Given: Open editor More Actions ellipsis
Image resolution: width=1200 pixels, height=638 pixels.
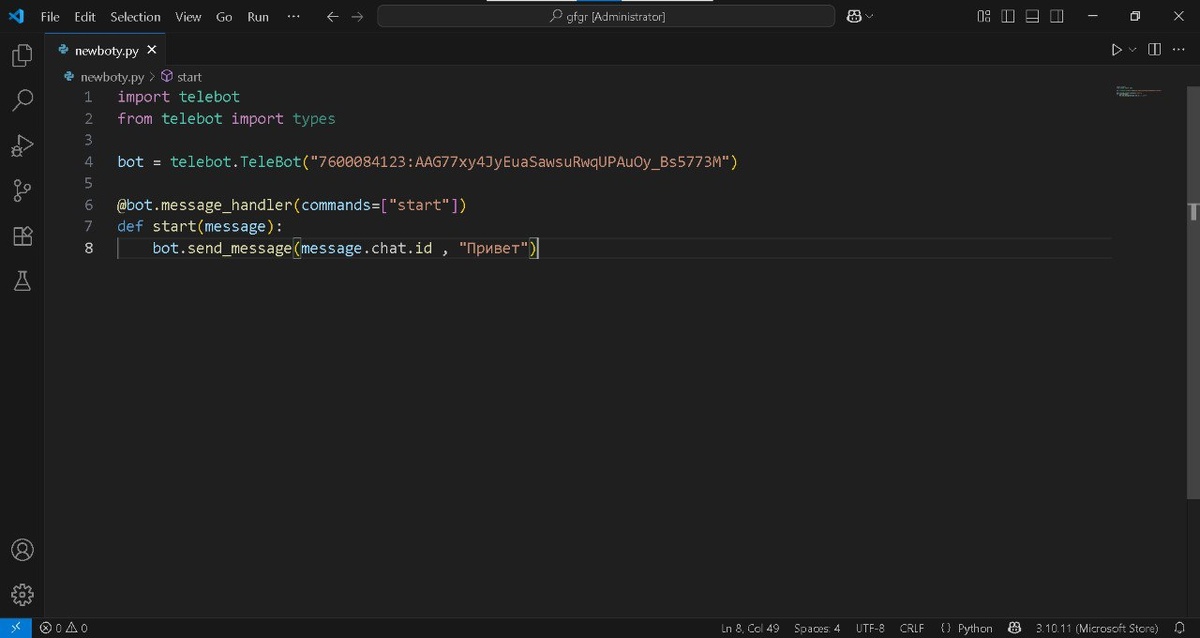Looking at the screenshot, I should click(x=1178, y=49).
